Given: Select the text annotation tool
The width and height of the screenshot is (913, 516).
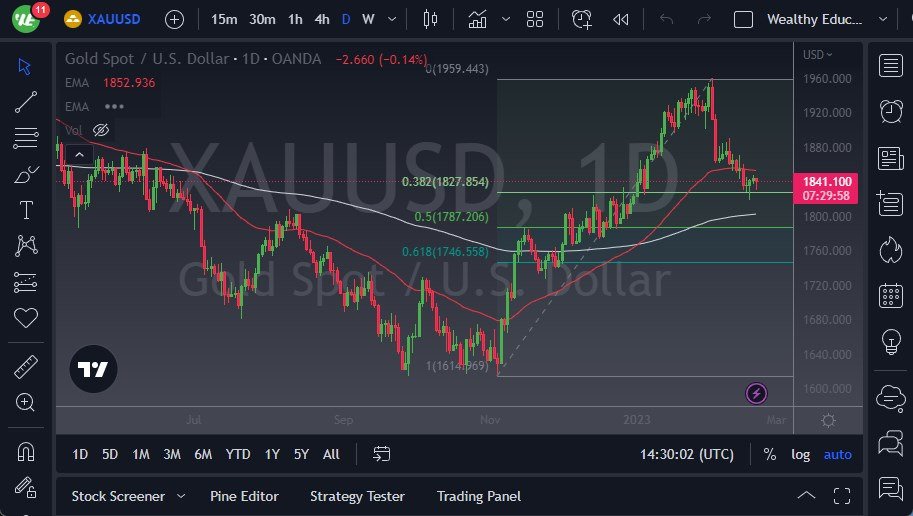Looking at the screenshot, I should (26, 210).
